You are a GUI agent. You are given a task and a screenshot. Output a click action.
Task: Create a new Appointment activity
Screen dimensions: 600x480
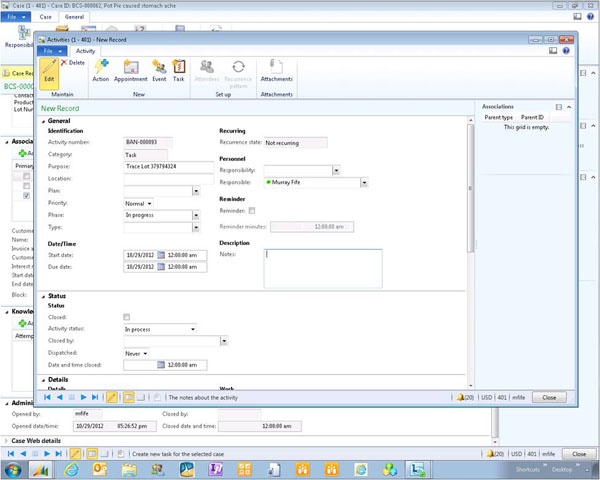[x=130, y=70]
